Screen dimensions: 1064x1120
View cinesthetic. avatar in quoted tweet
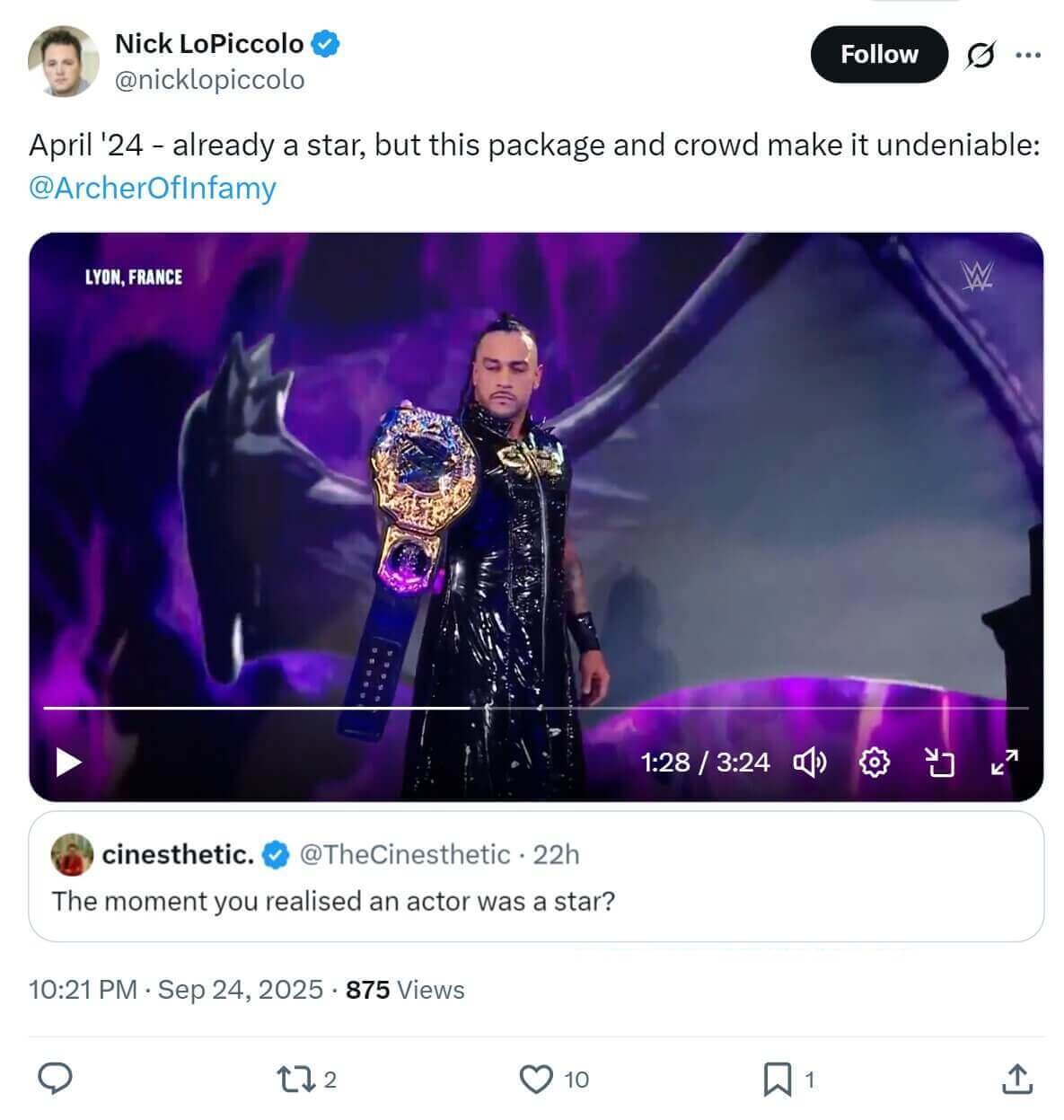tap(73, 854)
